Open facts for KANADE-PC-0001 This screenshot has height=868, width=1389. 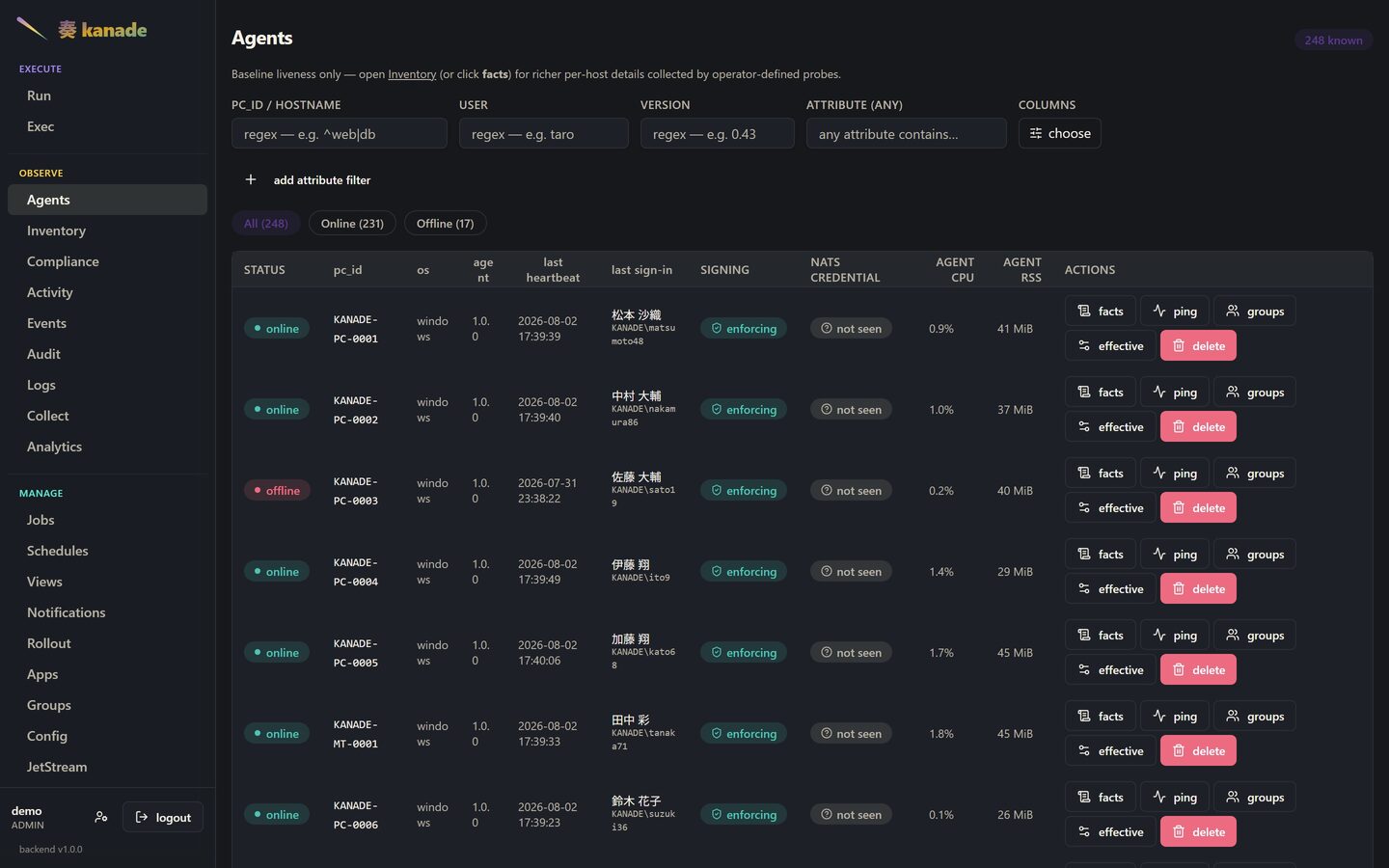(1101, 311)
